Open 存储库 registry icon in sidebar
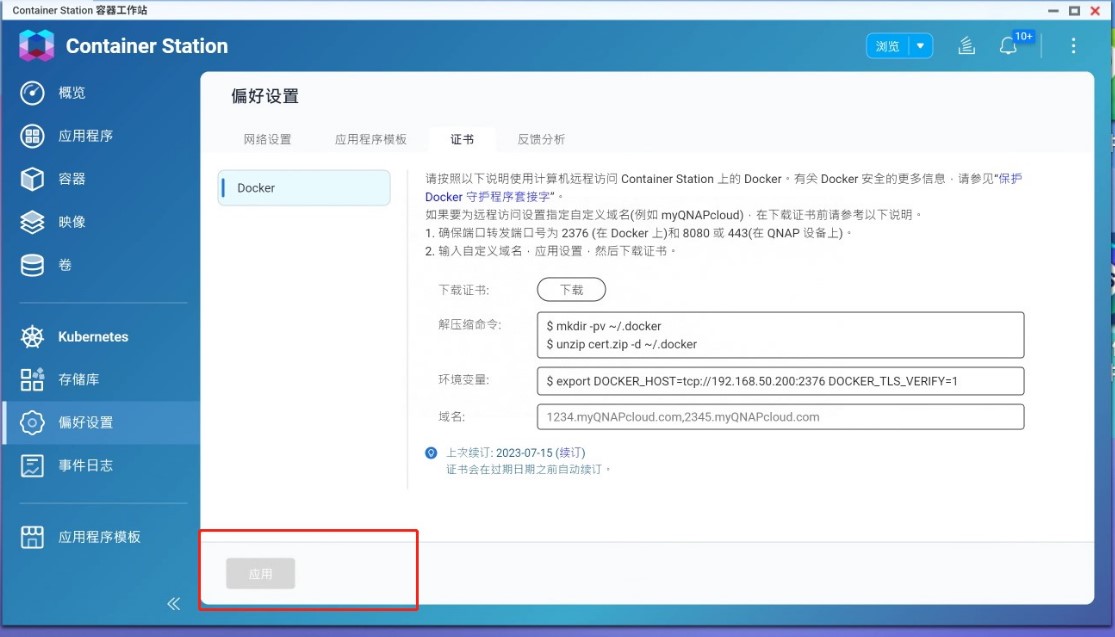This screenshot has height=637, width=1115. pos(32,380)
